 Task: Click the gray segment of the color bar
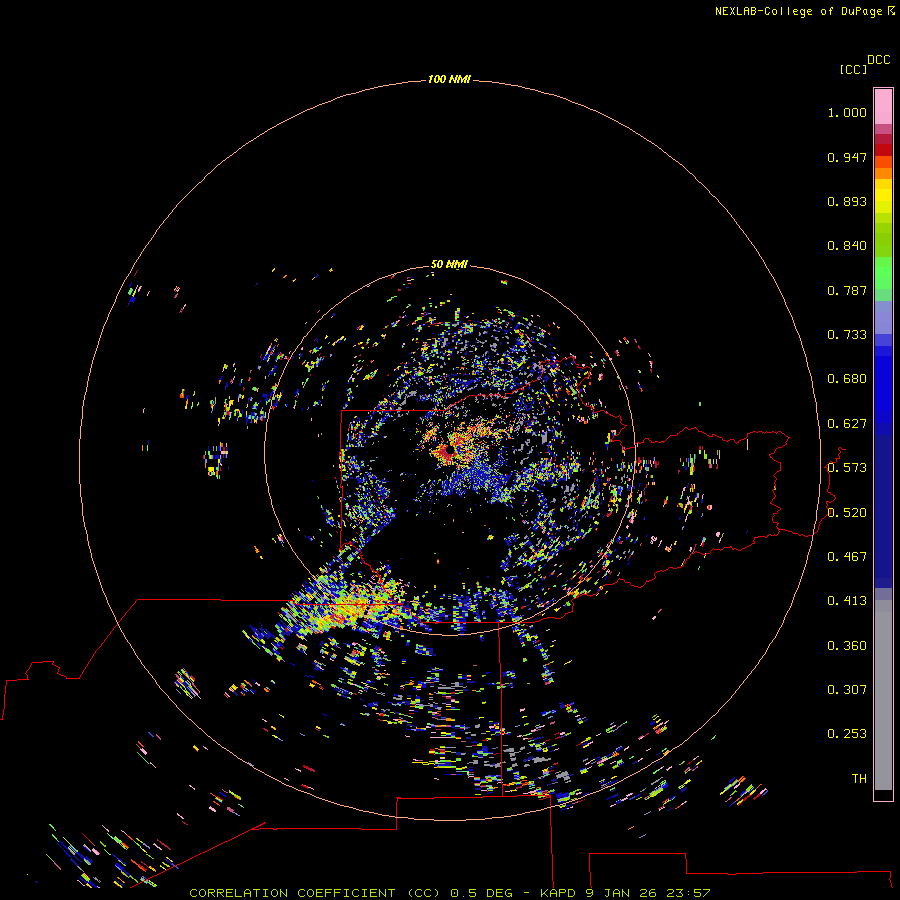click(x=883, y=695)
